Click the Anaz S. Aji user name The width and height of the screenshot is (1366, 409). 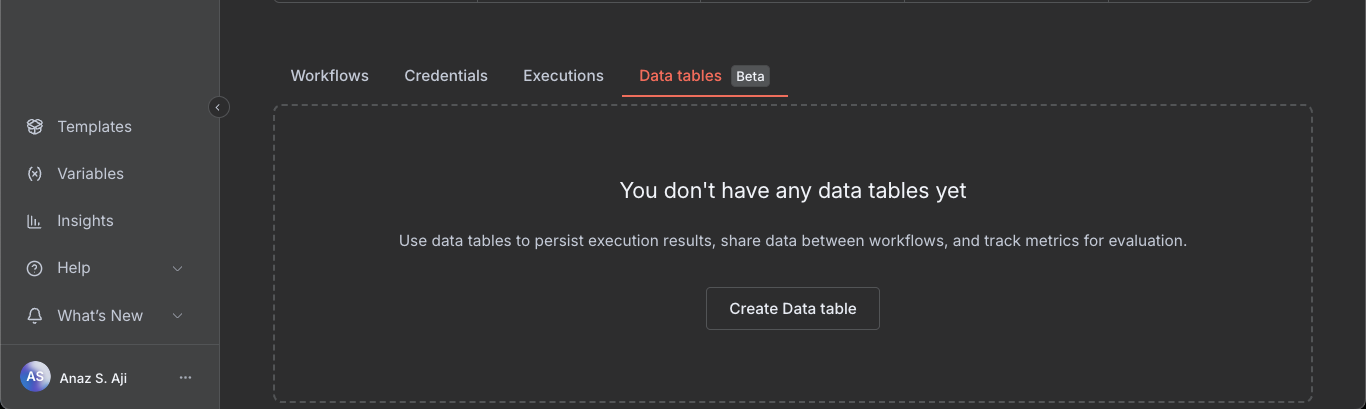93,378
